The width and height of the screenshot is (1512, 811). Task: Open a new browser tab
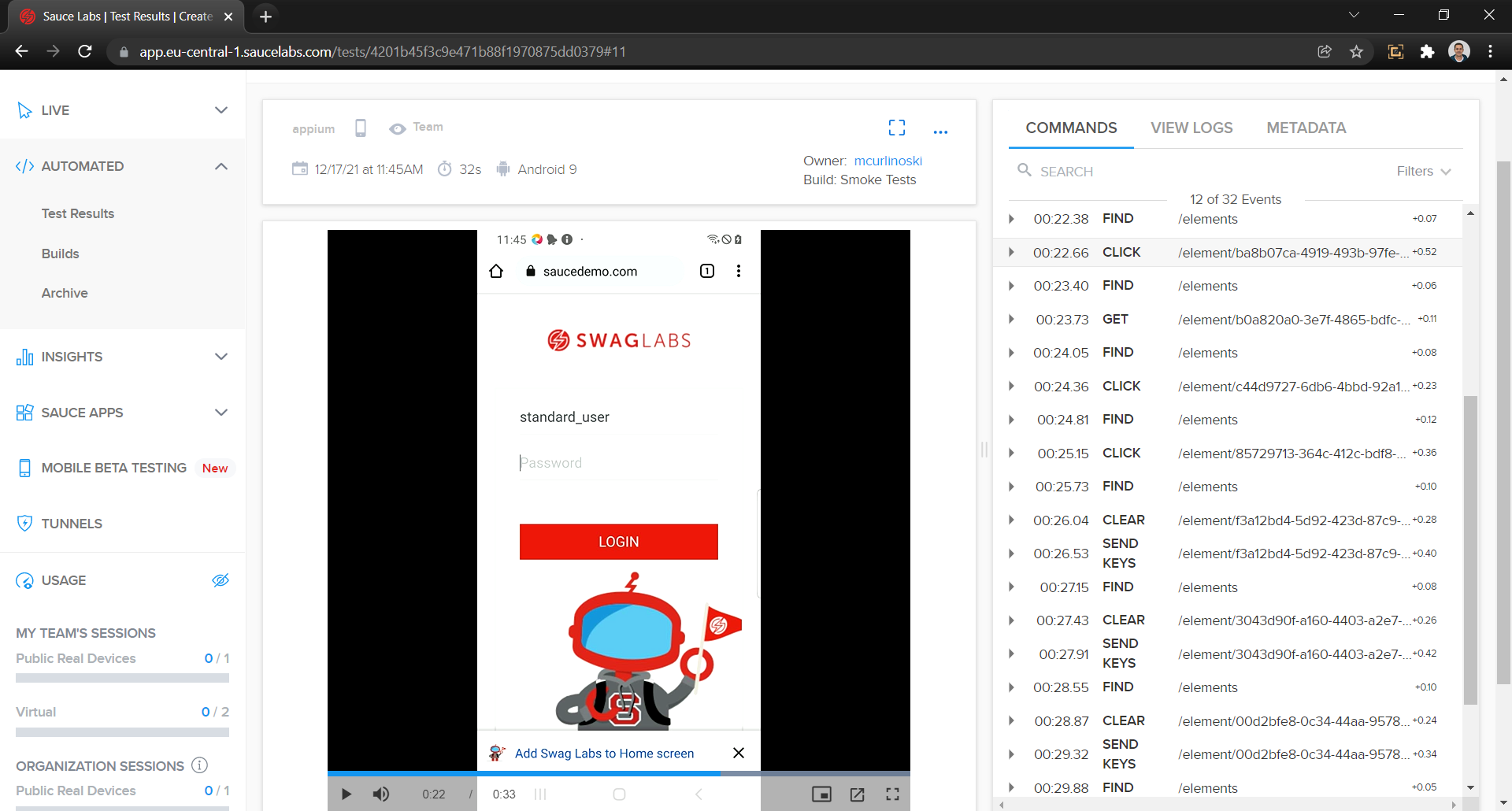[265, 16]
